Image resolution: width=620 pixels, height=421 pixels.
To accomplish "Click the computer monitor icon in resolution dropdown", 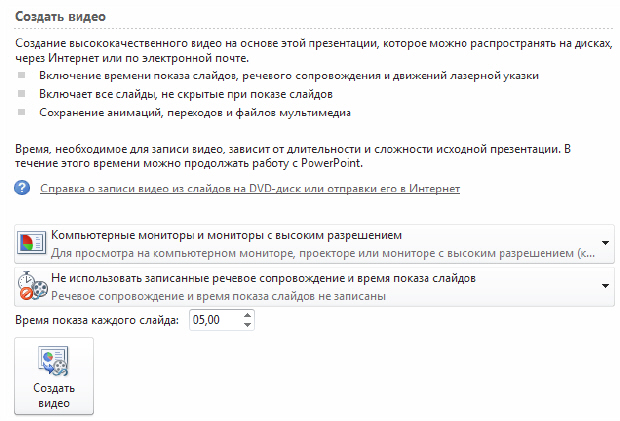I will click(33, 243).
